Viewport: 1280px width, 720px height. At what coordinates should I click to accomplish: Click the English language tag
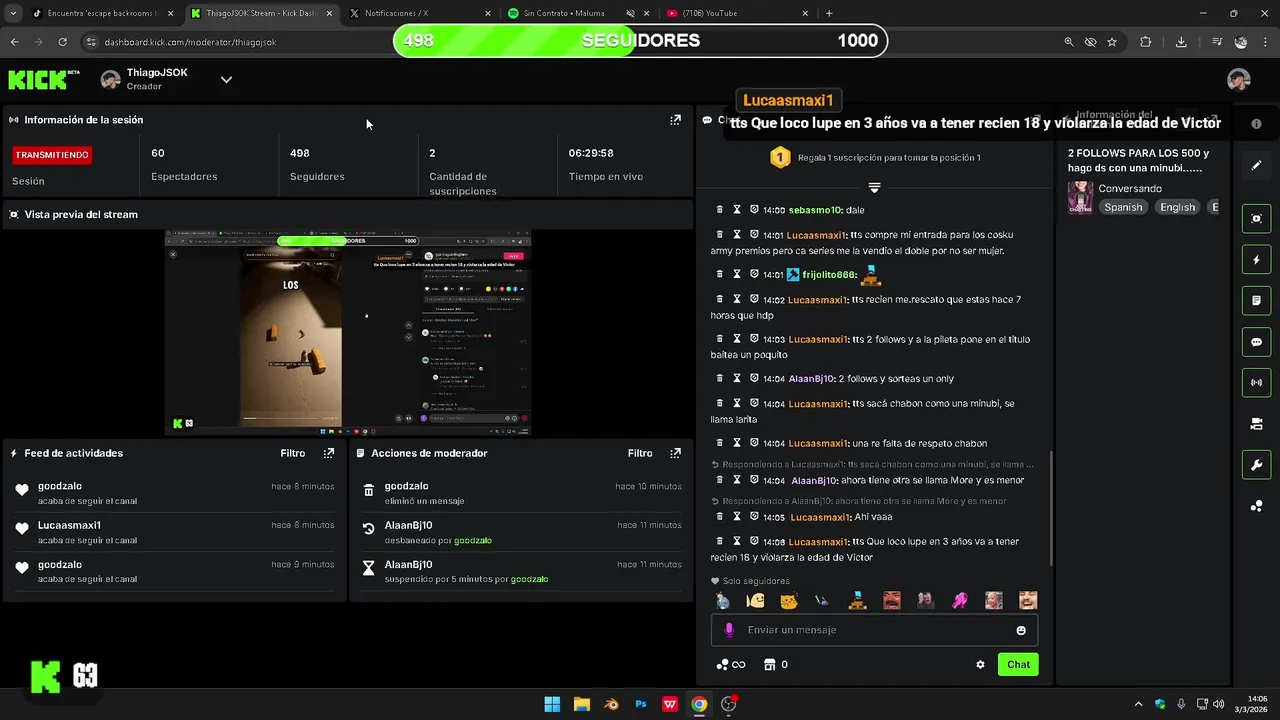[x=1177, y=207]
